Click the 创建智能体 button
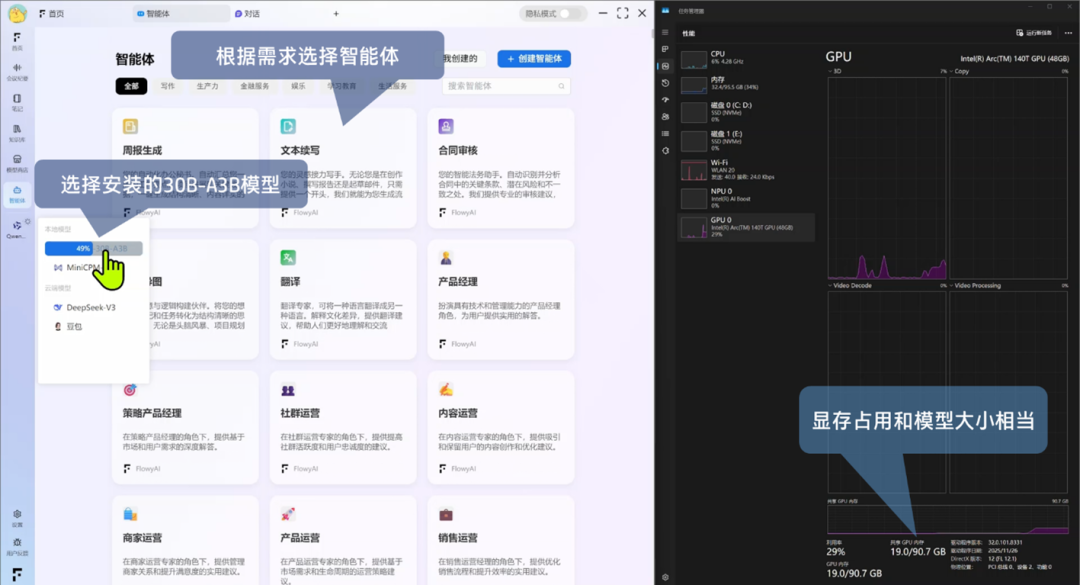1080x585 pixels. click(x=534, y=59)
